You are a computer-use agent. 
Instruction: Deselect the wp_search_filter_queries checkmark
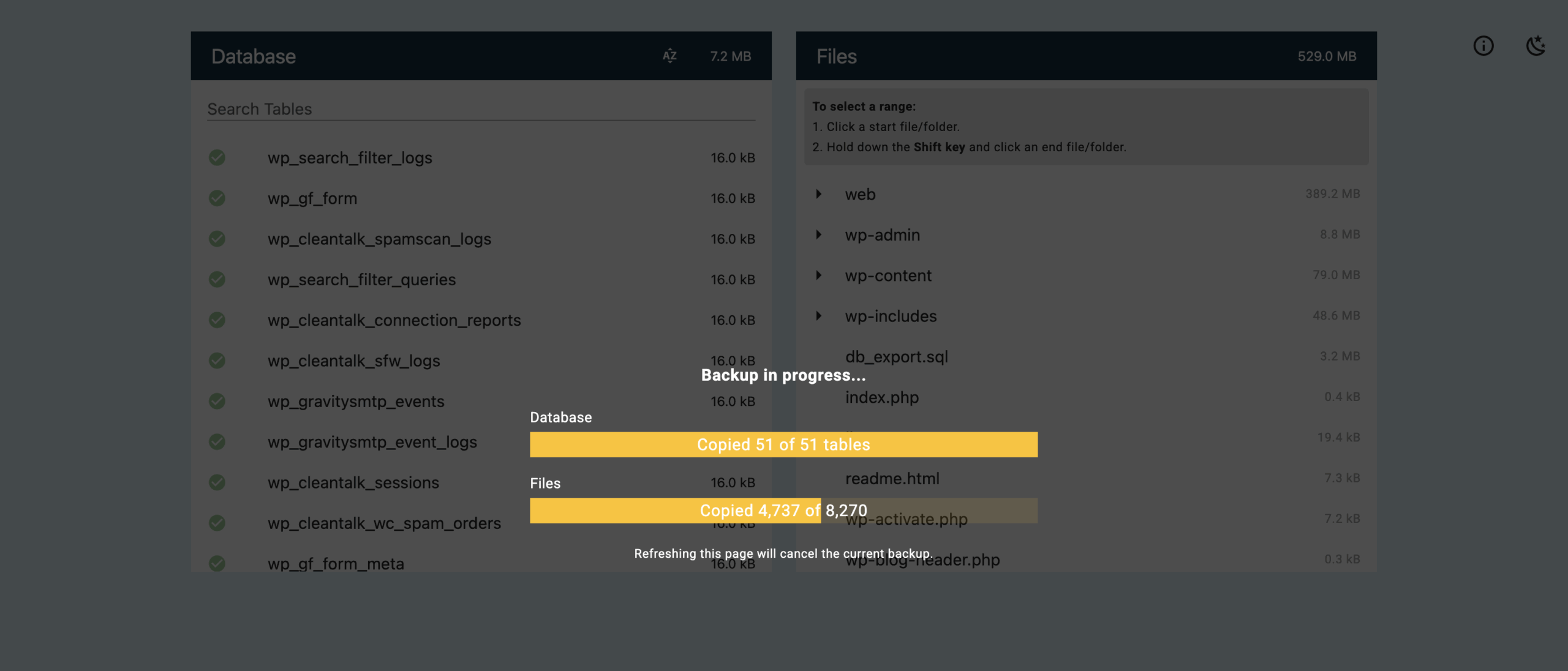click(217, 280)
